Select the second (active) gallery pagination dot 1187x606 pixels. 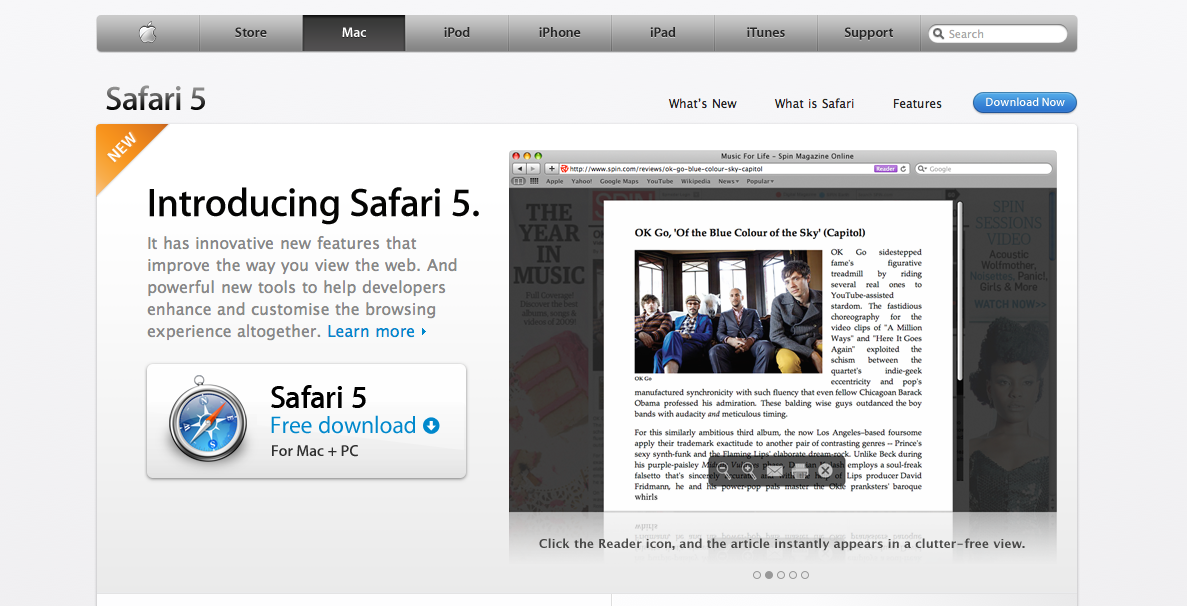click(768, 575)
